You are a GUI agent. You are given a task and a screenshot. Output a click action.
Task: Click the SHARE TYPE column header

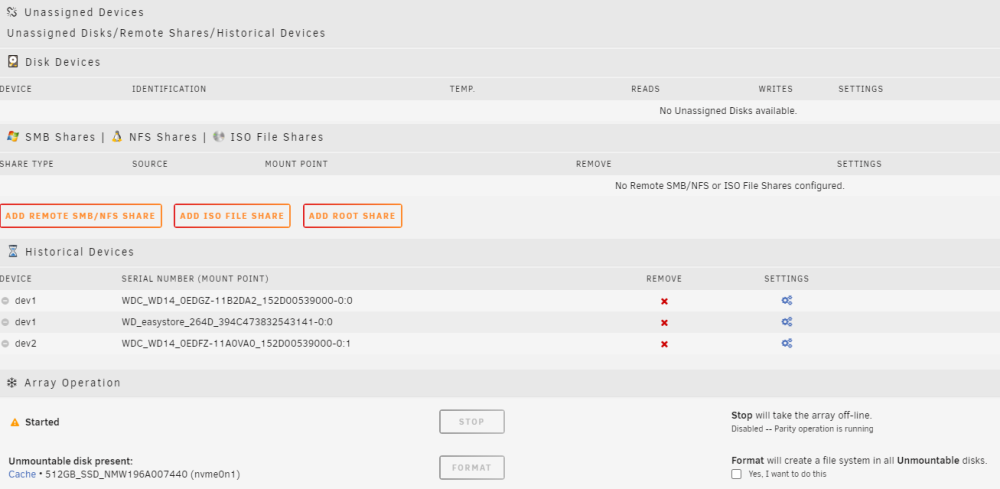pyautogui.click(x=27, y=164)
